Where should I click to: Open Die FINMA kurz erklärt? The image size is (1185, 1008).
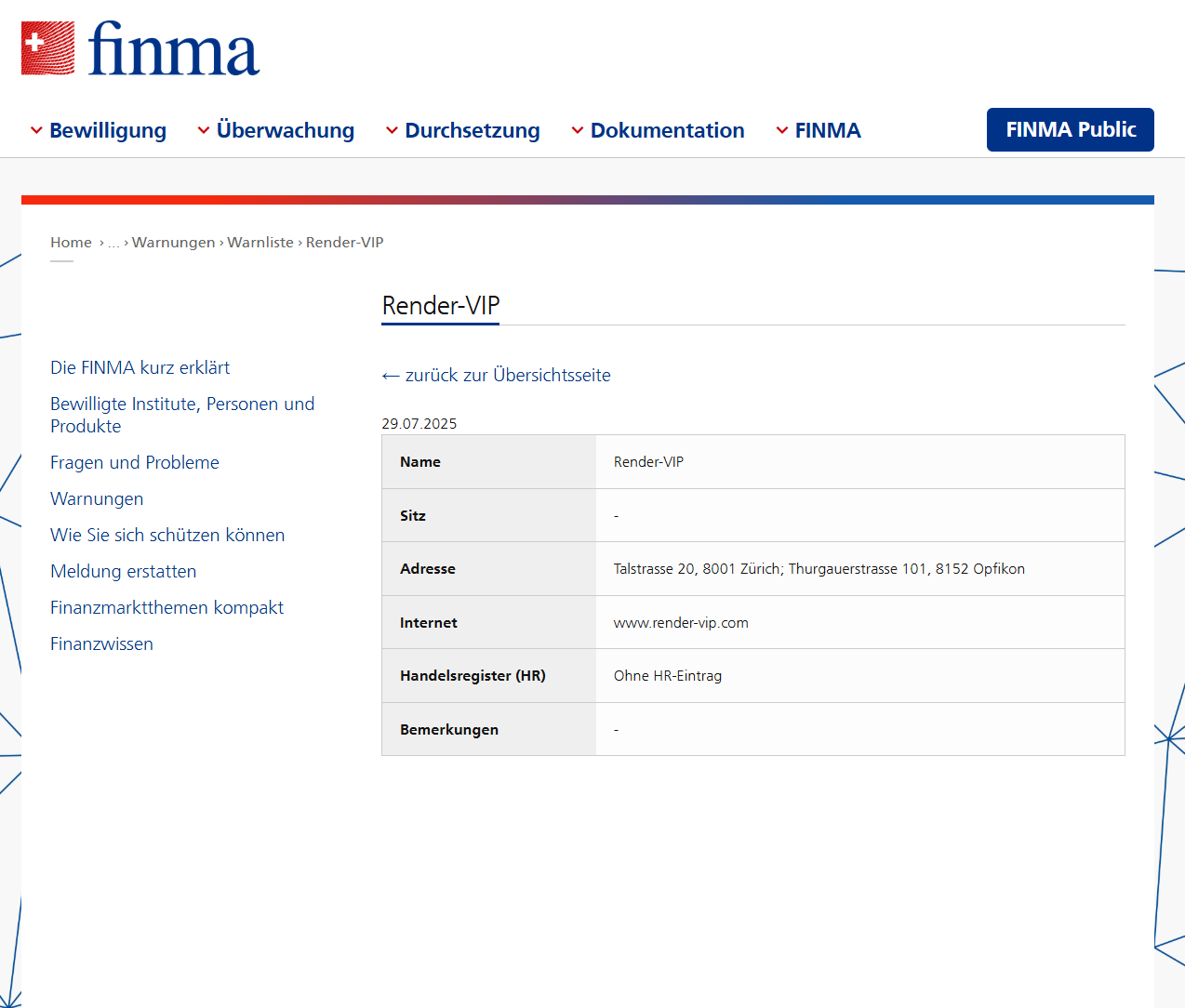140,367
